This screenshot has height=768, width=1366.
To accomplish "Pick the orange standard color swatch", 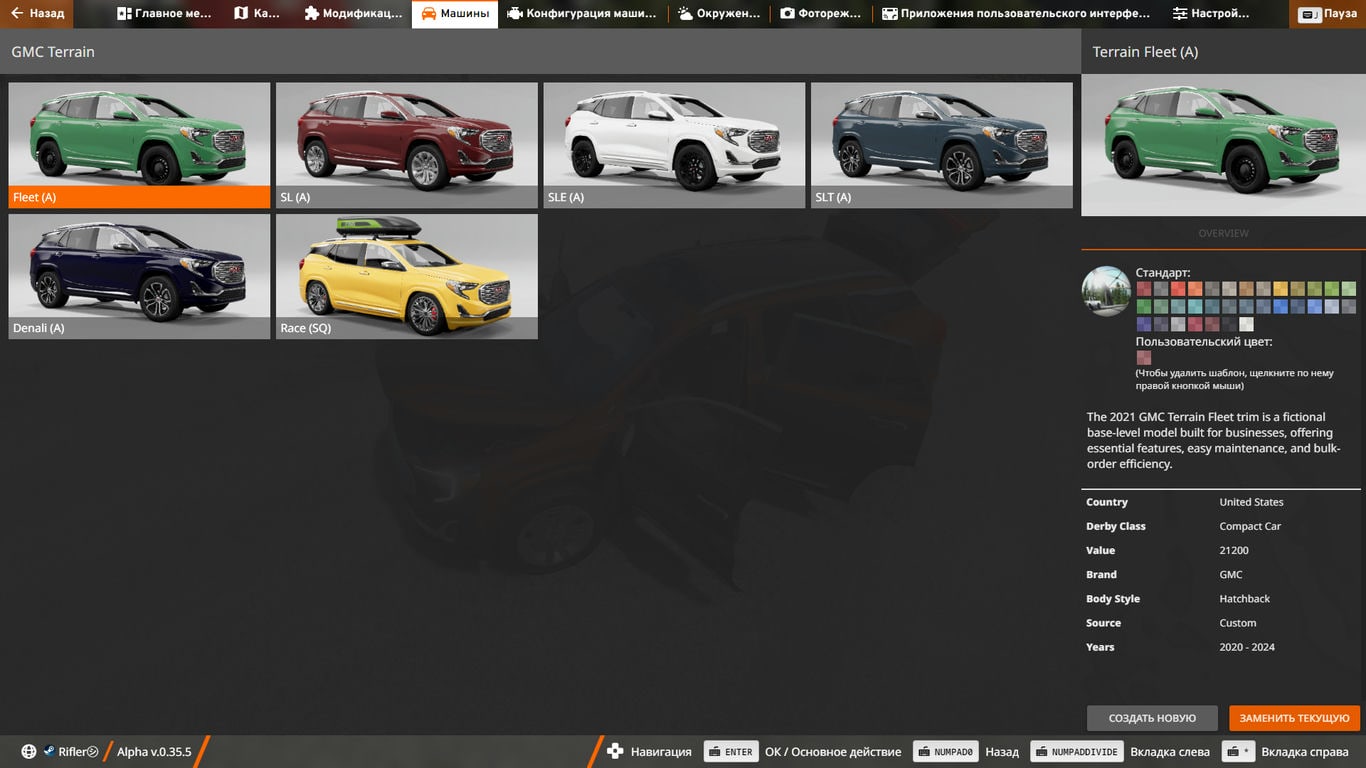I will tap(1195, 289).
